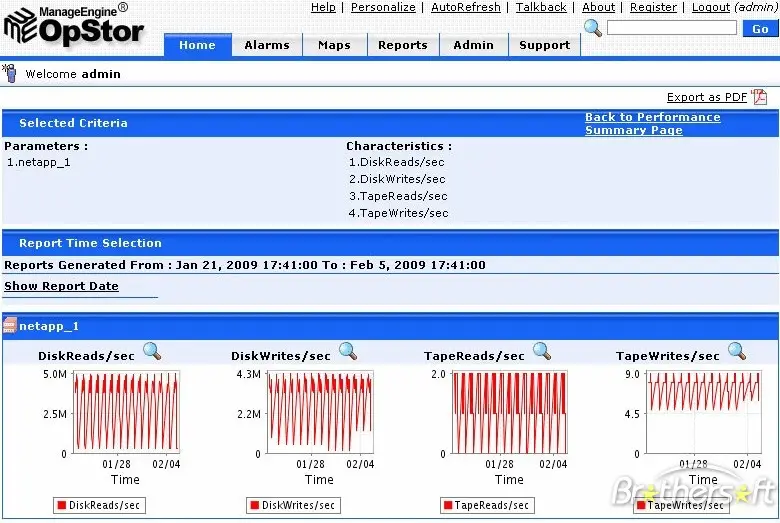Click the '4.TapeWrites/sec' characteristic entry
The height and width of the screenshot is (523, 780).
point(398,213)
